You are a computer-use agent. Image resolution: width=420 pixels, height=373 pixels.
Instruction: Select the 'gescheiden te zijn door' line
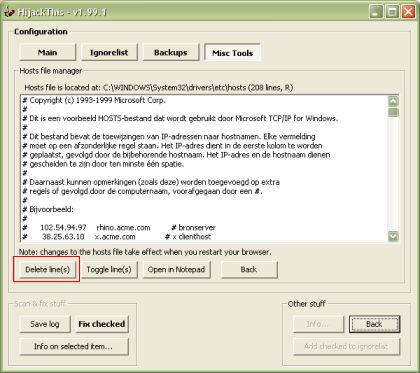(x=204, y=164)
